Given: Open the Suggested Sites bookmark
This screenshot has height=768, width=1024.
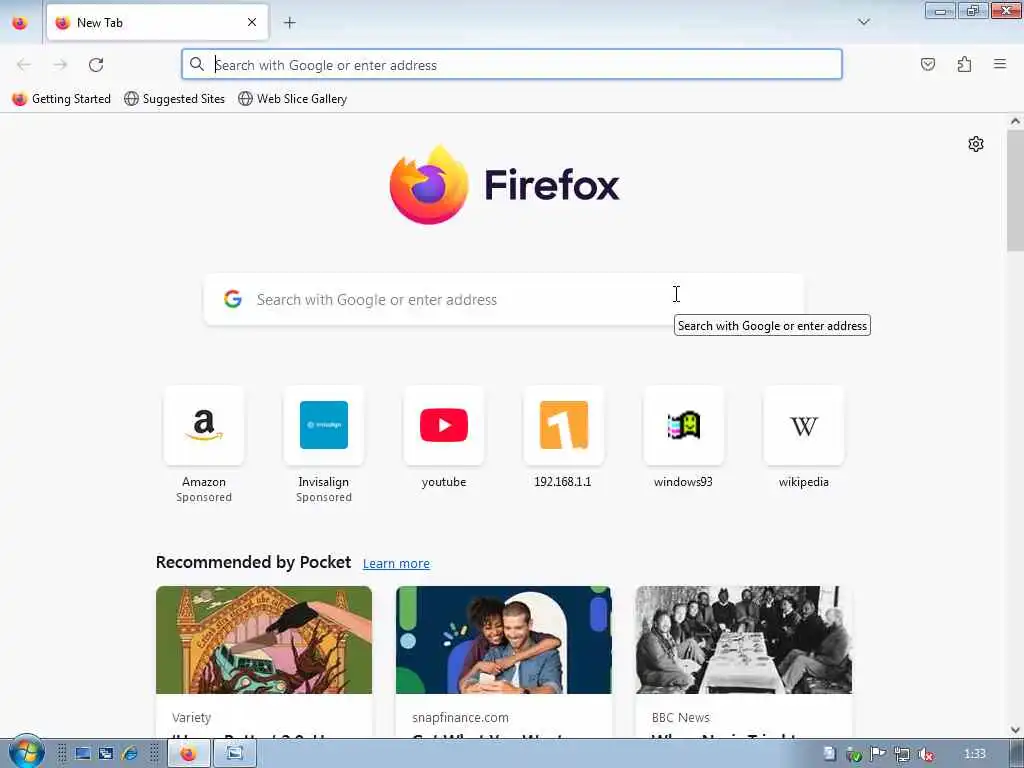Looking at the screenshot, I should (174, 99).
